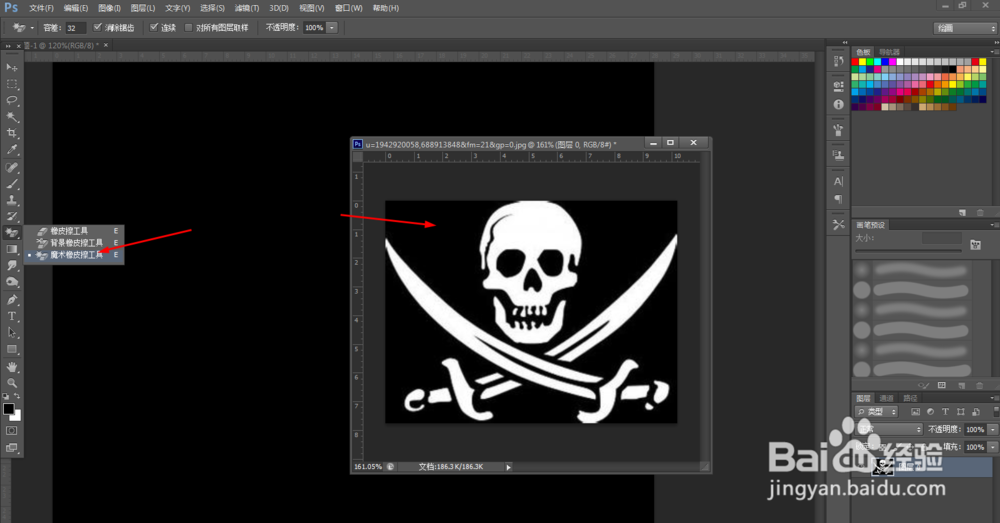1000x523 pixels.
Task: Open Swatches panel flyout menu
Action: [994, 52]
